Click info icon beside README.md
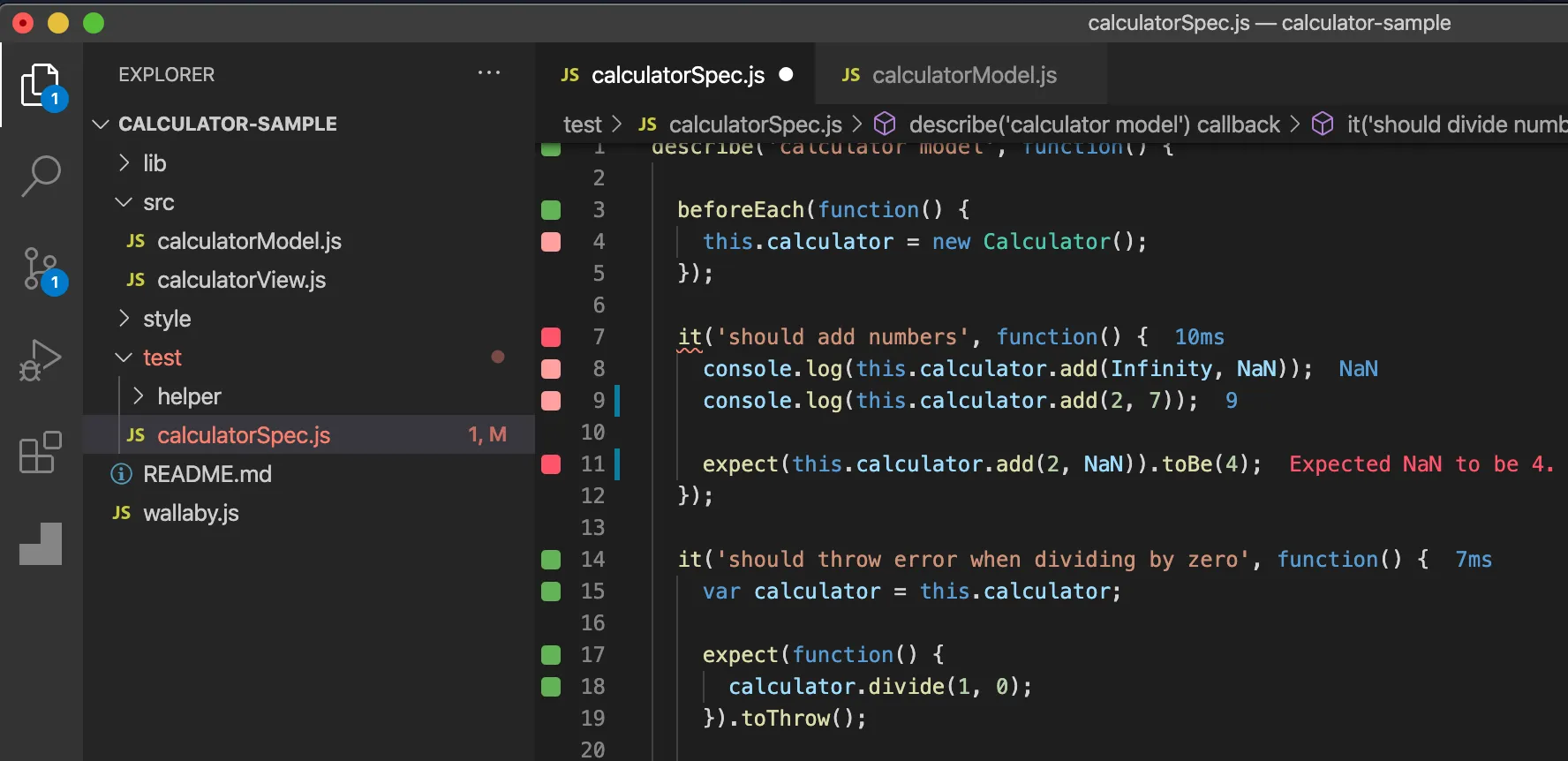Screen dimensions: 1568x761 click(x=121, y=474)
